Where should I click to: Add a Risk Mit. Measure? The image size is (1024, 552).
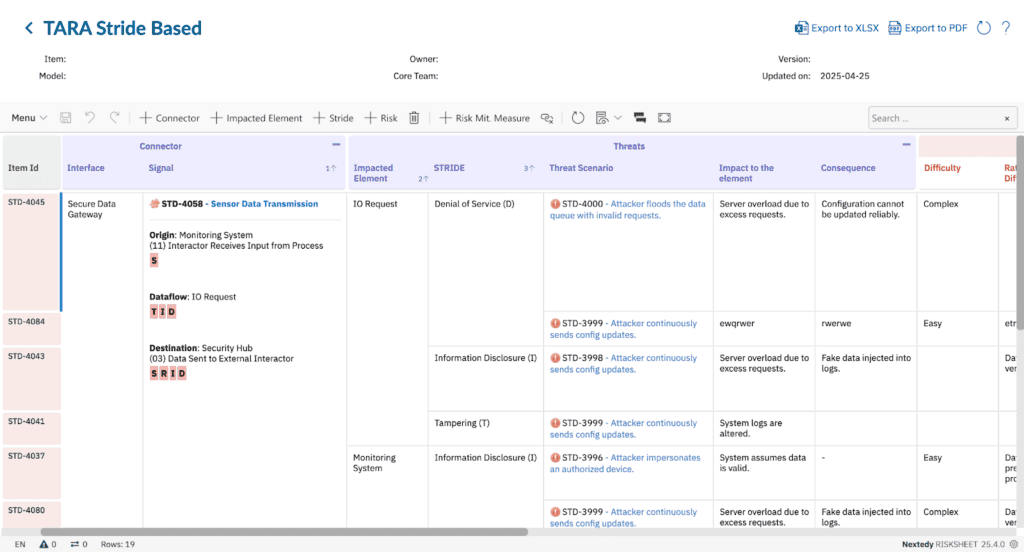(x=485, y=118)
